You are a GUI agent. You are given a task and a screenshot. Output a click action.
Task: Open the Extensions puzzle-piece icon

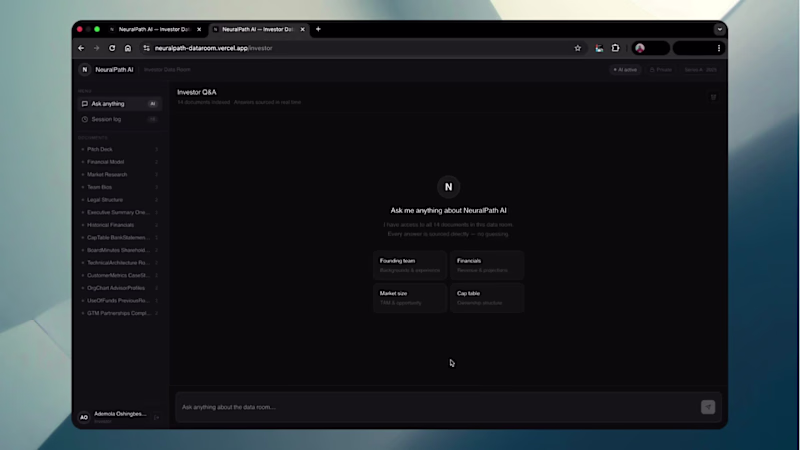click(615, 48)
